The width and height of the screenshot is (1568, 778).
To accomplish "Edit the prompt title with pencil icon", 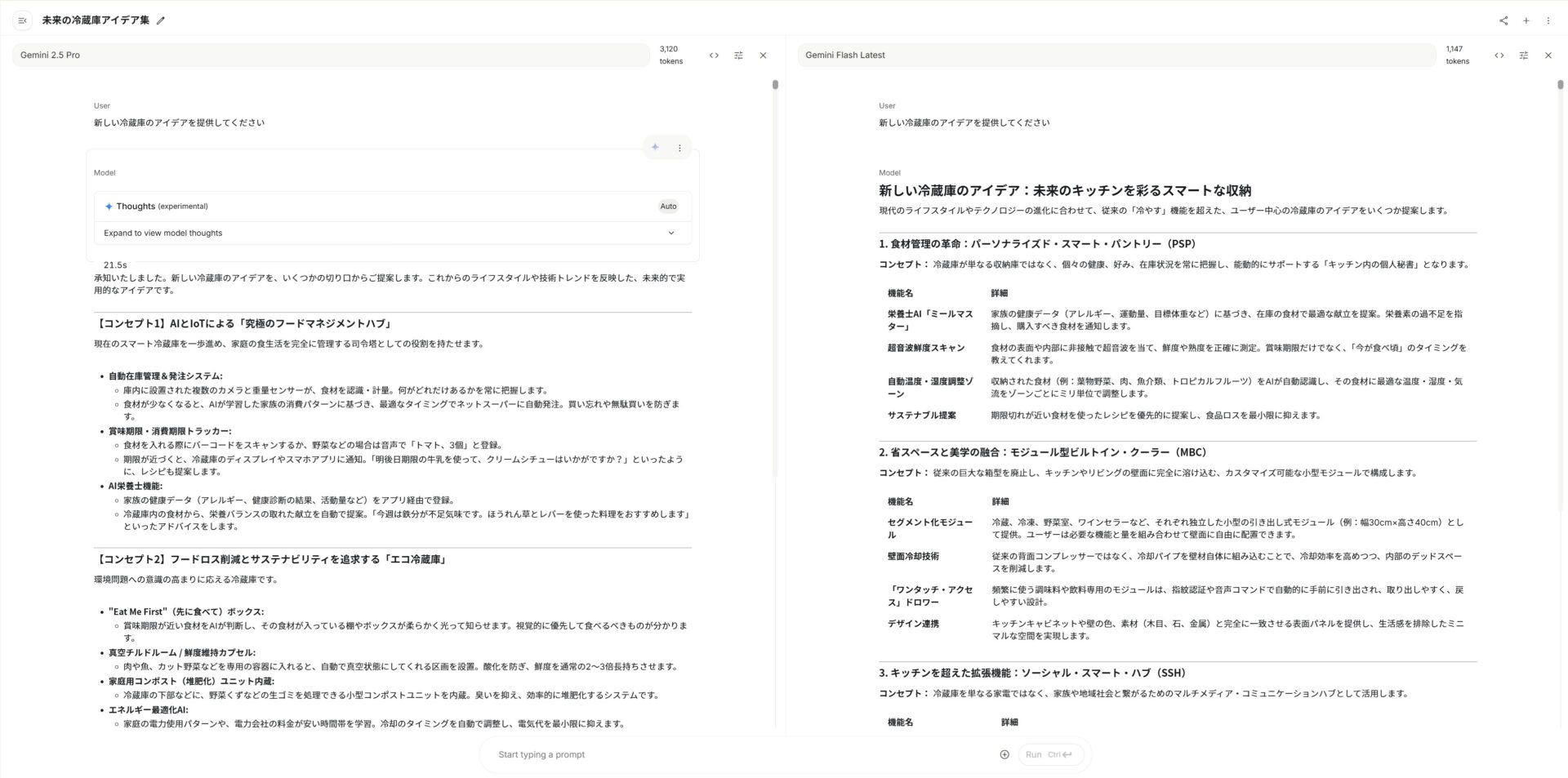I will (161, 20).
